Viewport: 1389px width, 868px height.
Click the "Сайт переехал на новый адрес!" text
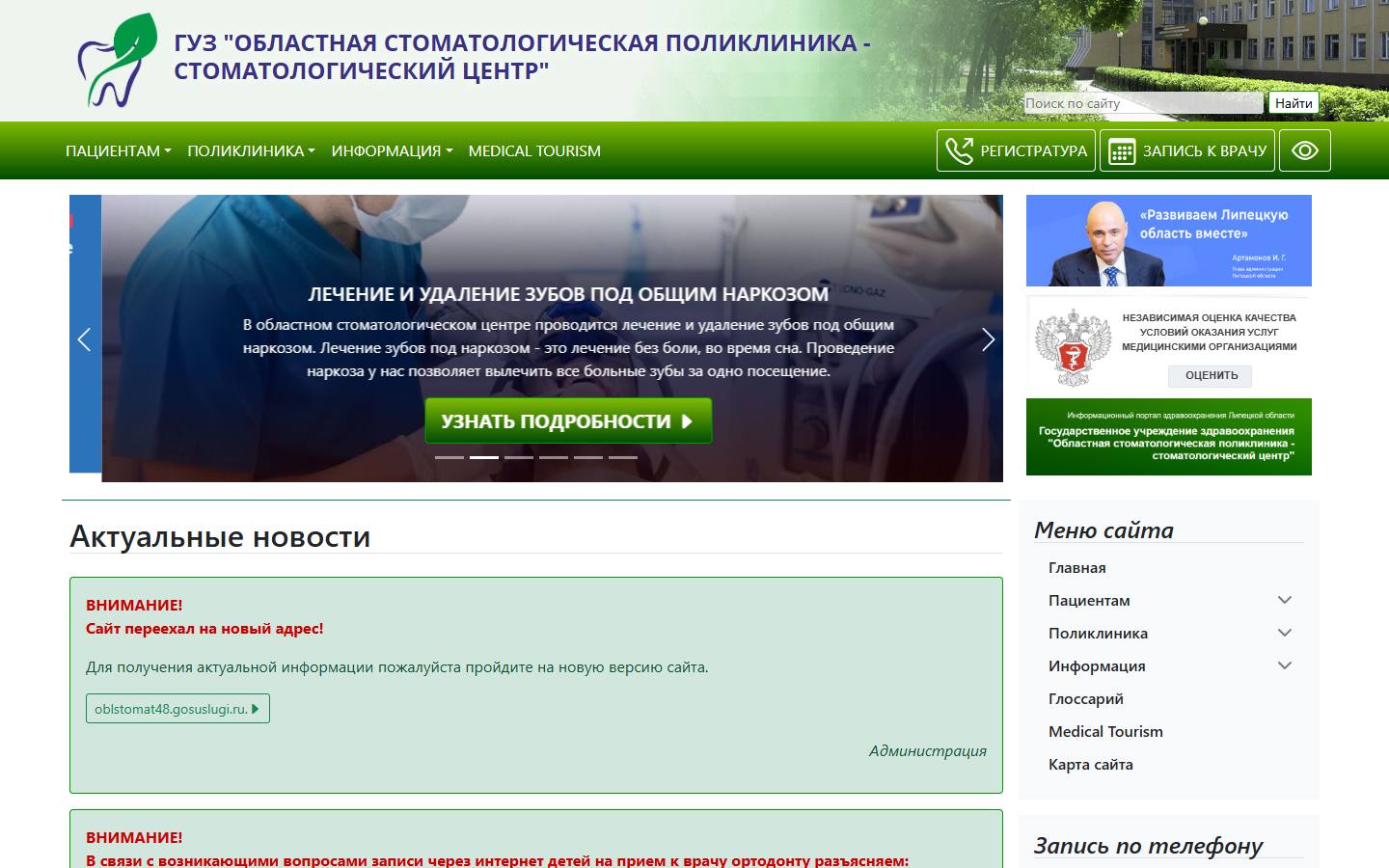204,629
